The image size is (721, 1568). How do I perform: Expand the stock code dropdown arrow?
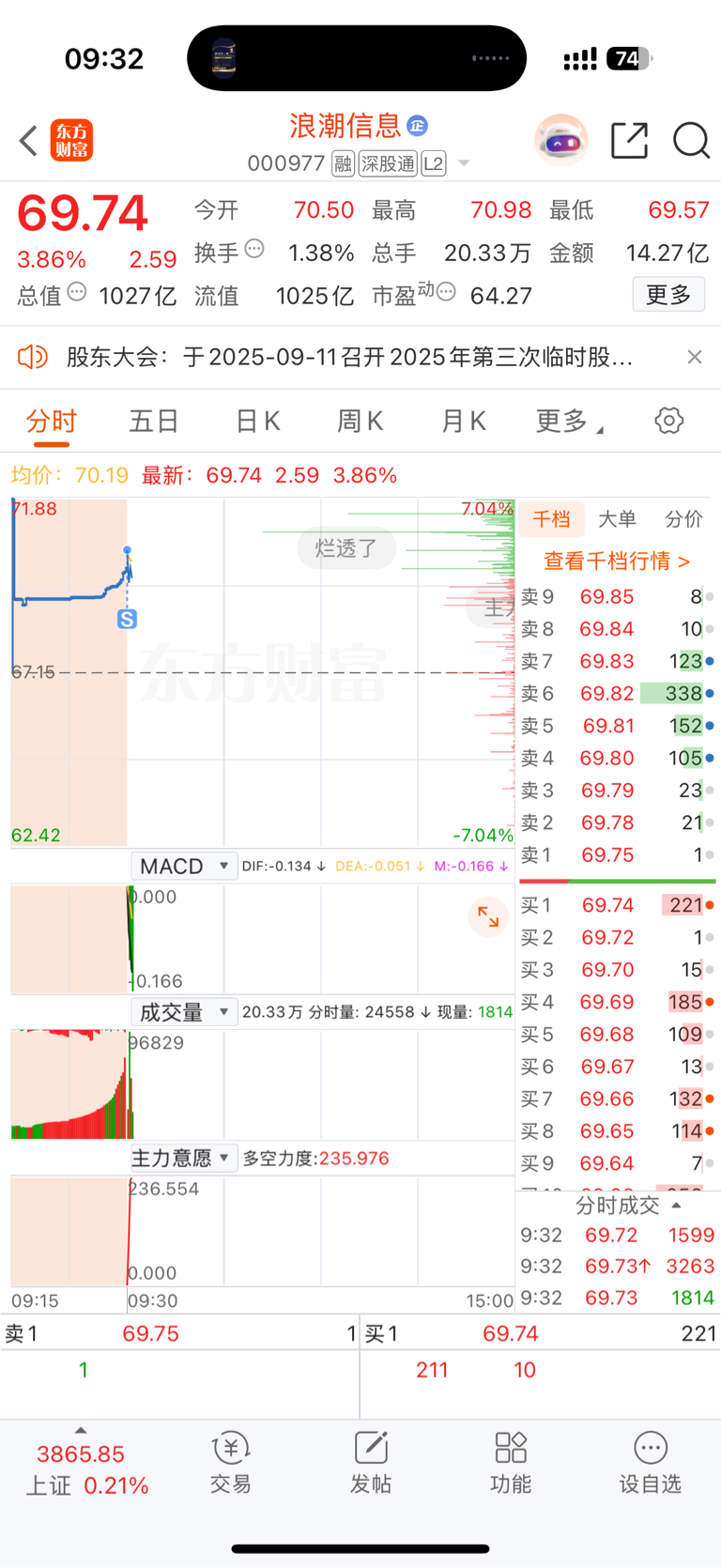(464, 164)
